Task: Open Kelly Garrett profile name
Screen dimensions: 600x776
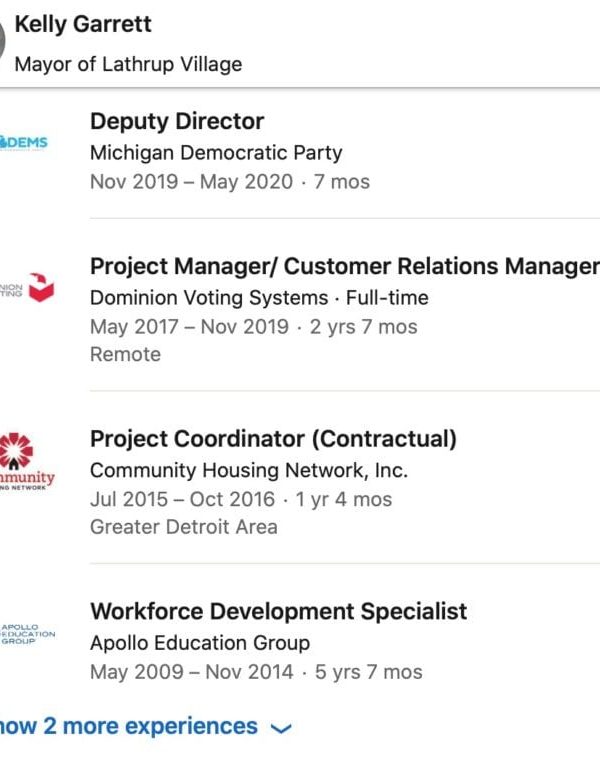Action: [x=83, y=24]
